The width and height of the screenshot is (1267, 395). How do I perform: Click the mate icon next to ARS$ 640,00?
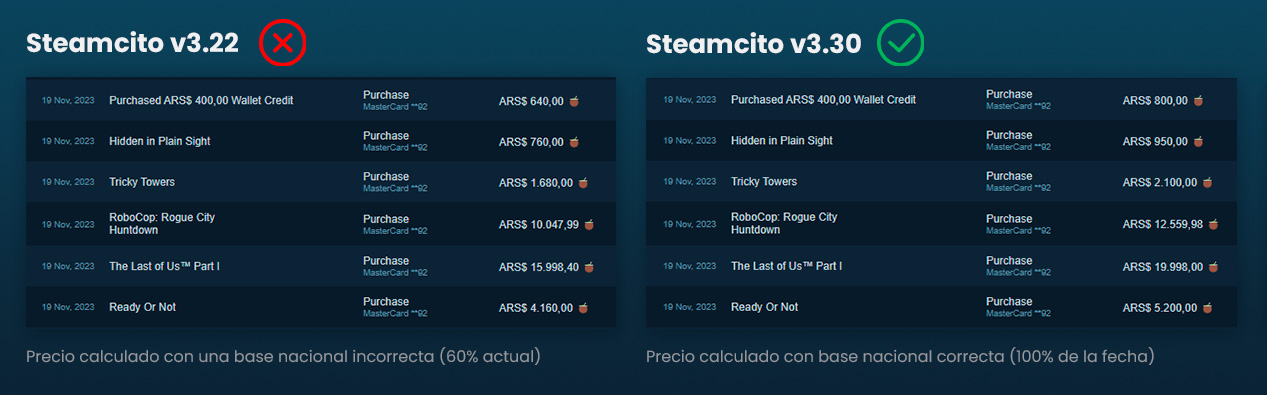click(575, 101)
